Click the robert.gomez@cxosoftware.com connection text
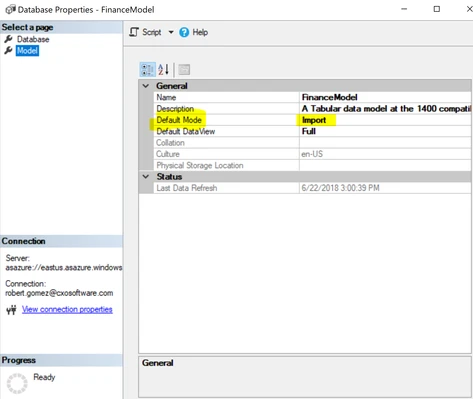The width and height of the screenshot is (473, 399). coord(59,293)
